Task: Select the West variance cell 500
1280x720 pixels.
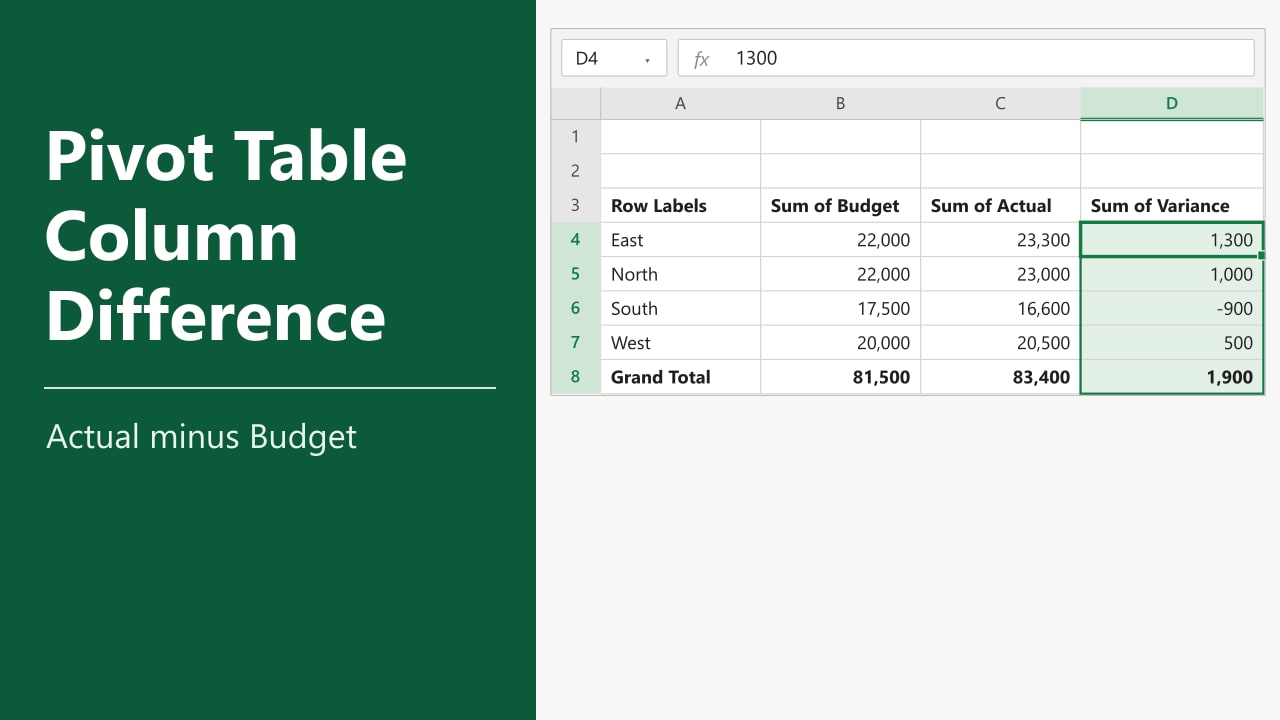Action: click(x=1172, y=342)
